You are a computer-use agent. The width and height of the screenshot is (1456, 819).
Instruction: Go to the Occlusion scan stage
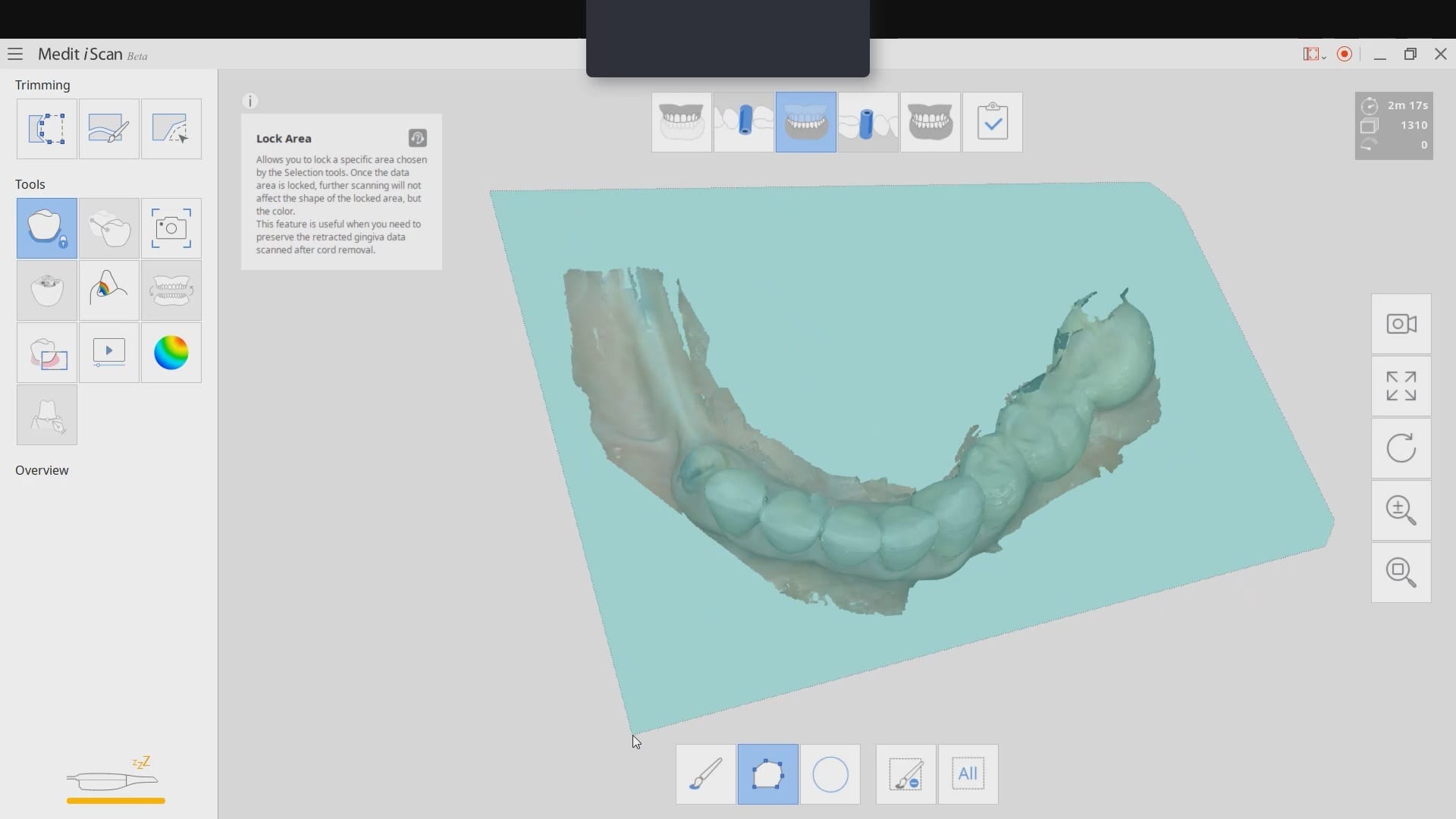pos(930,122)
